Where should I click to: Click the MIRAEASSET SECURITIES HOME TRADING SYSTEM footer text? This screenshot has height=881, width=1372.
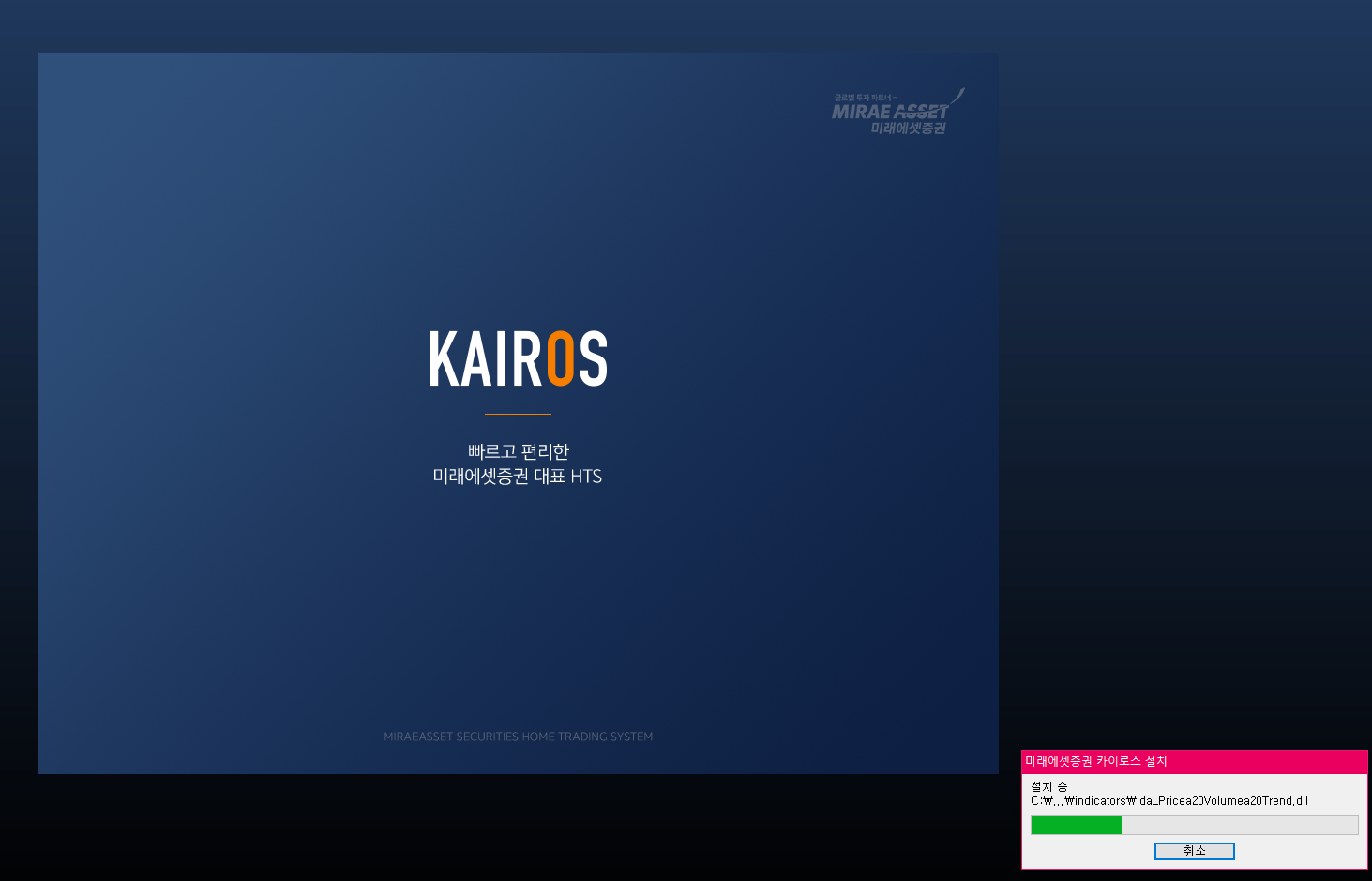click(x=519, y=737)
